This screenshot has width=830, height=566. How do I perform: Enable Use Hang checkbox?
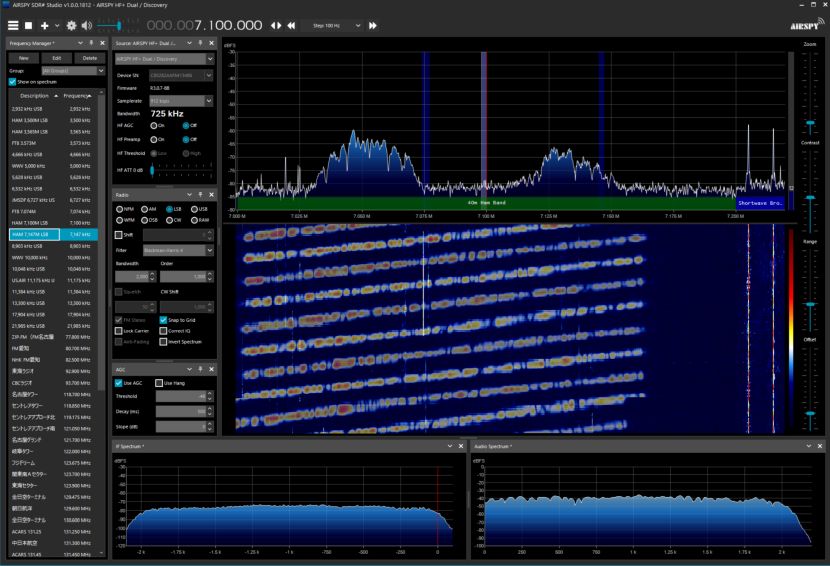159,383
